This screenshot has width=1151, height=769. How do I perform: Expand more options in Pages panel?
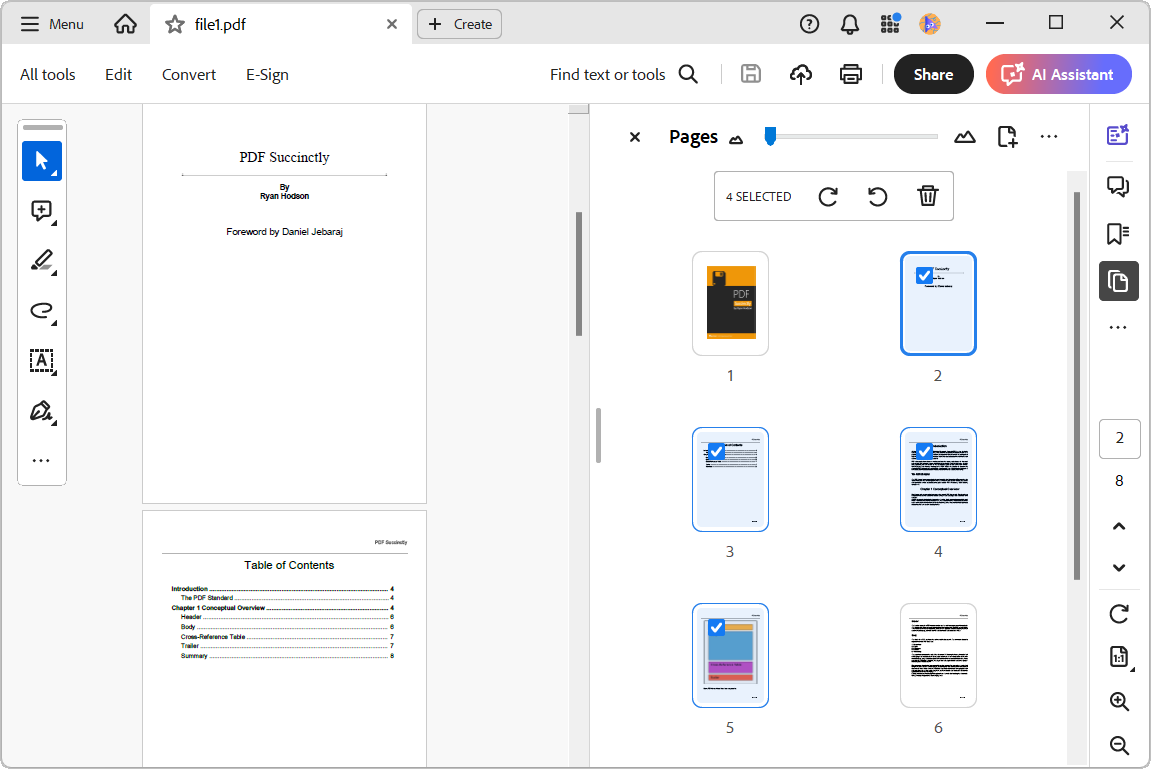pyautogui.click(x=1049, y=137)
